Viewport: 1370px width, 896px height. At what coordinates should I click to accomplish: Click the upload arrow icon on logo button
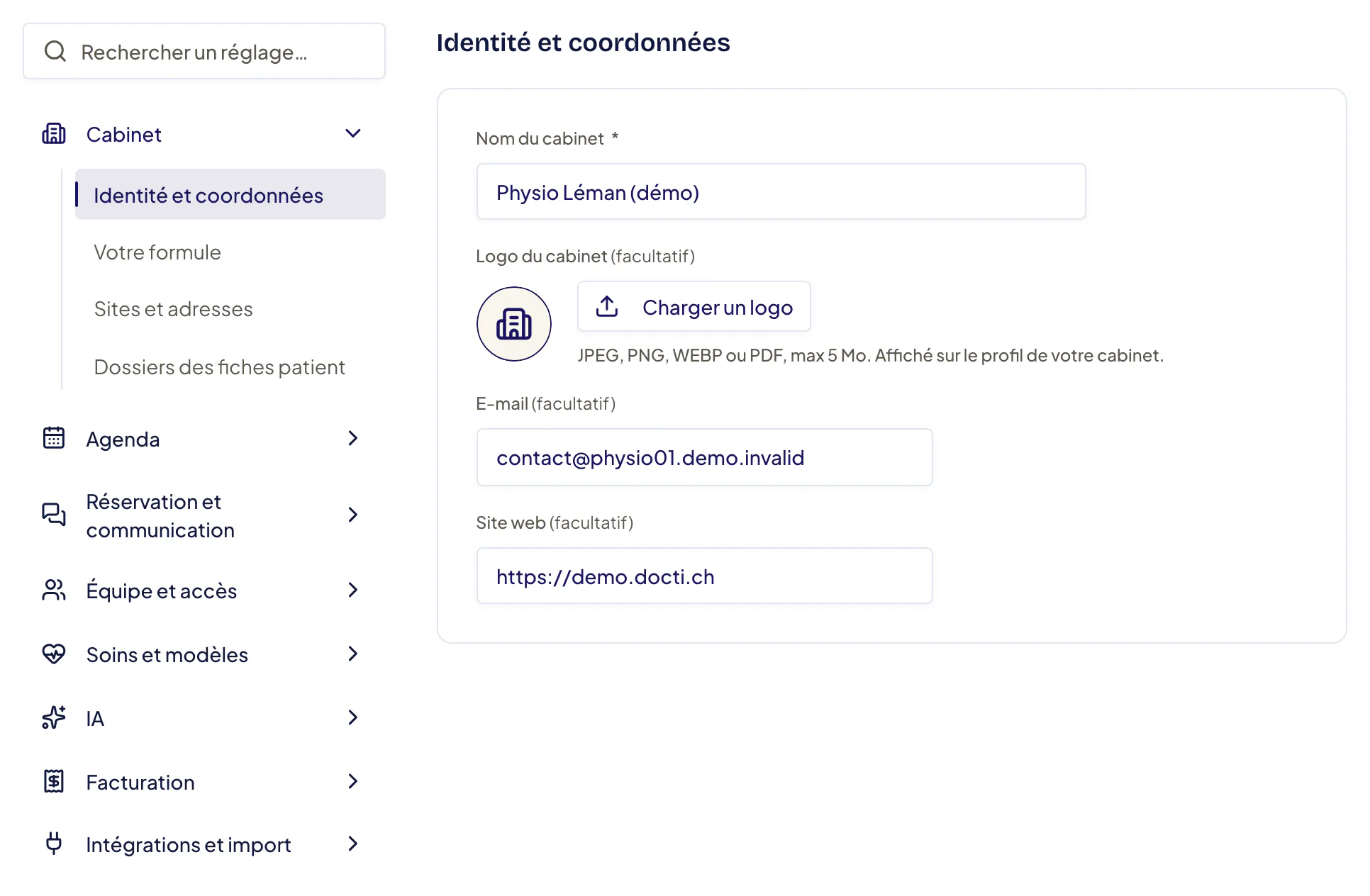(607, 306)
